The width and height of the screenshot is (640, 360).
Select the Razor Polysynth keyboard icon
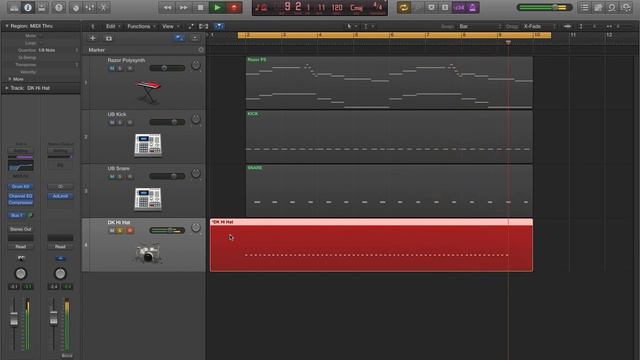148,91
